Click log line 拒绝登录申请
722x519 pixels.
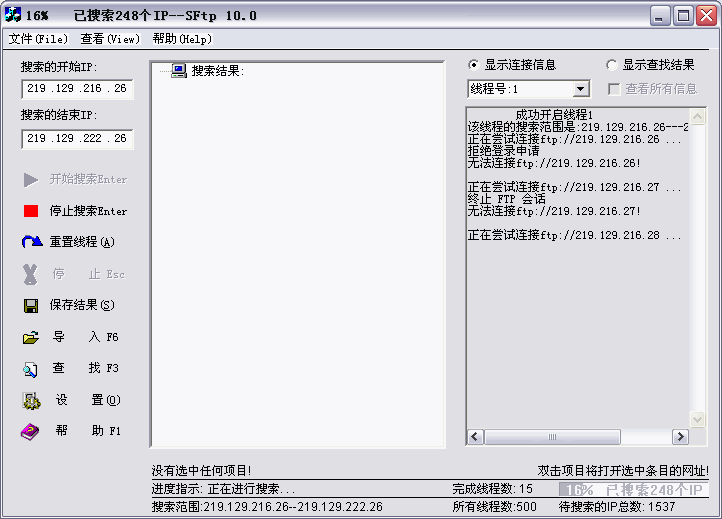(x=503, y=151)
